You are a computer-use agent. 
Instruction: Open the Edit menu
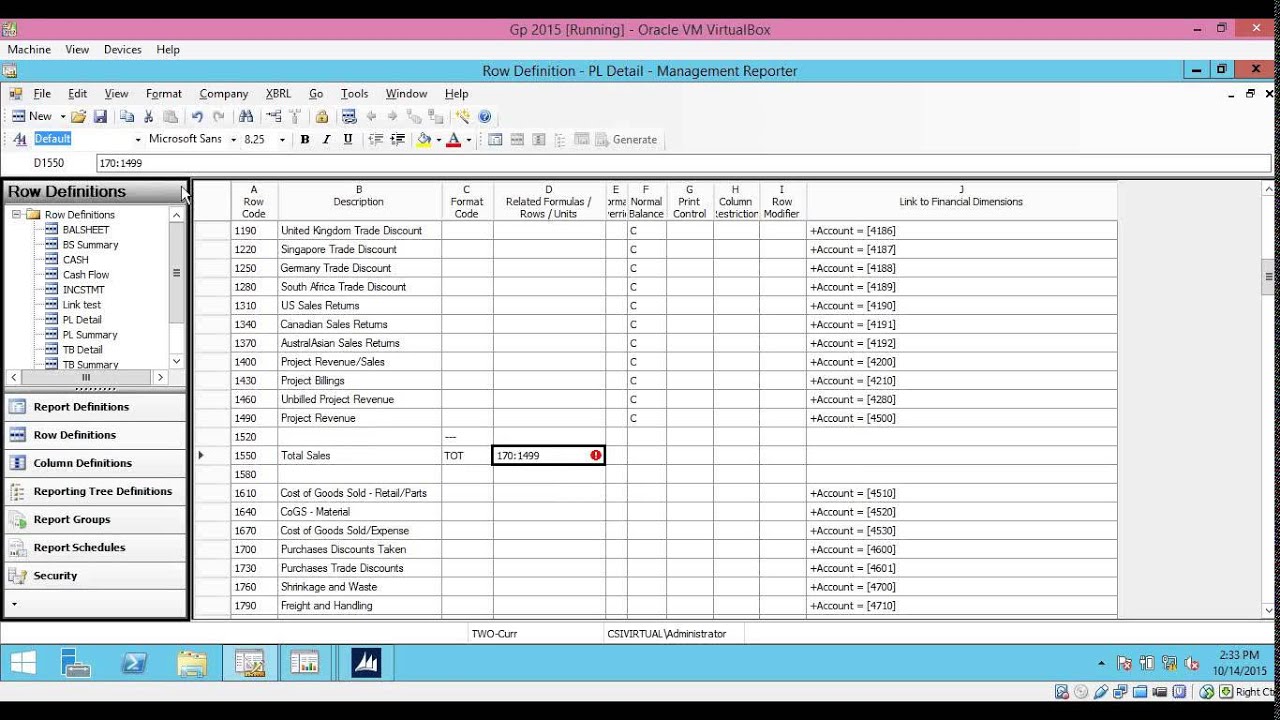pos(78,94)
